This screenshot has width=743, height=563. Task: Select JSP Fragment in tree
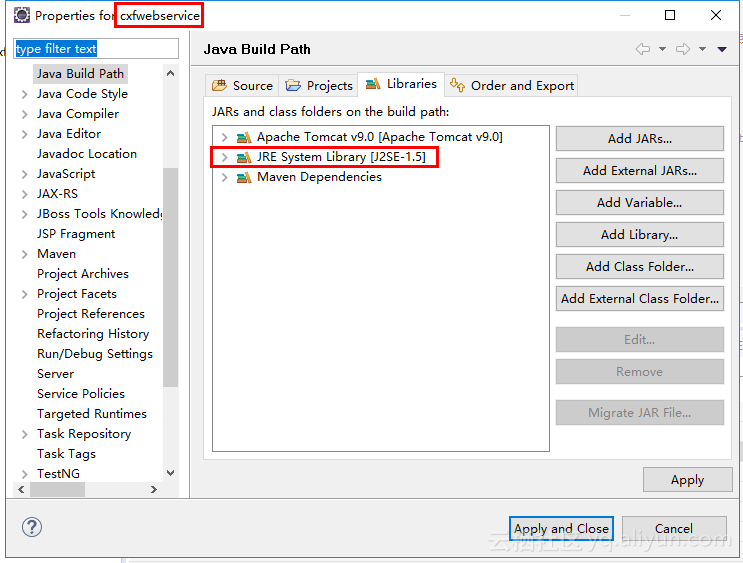click(76, 234)
